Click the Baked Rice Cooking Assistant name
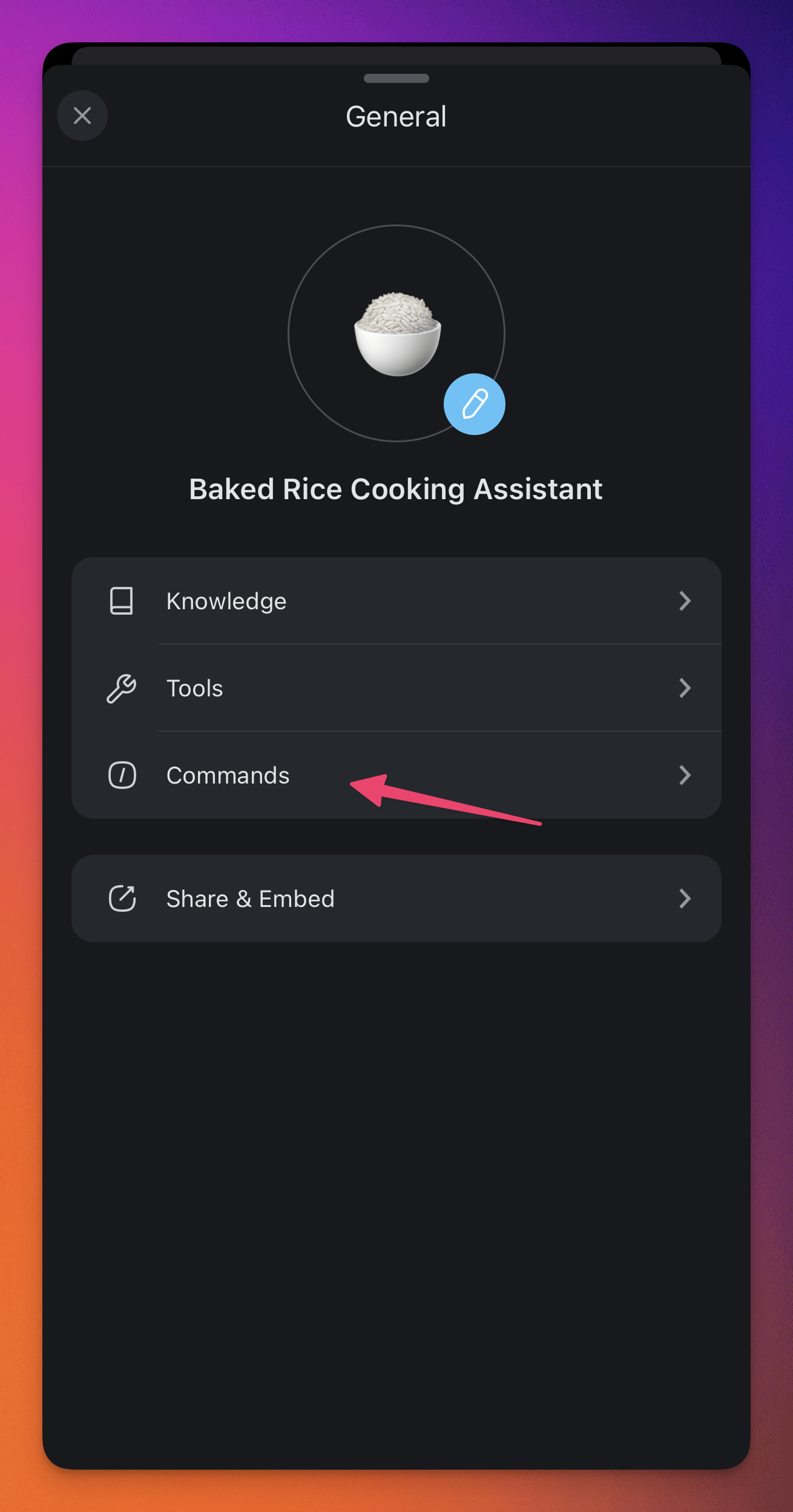Viewport: 793px width, 1512px height. (x=396, y=489)
